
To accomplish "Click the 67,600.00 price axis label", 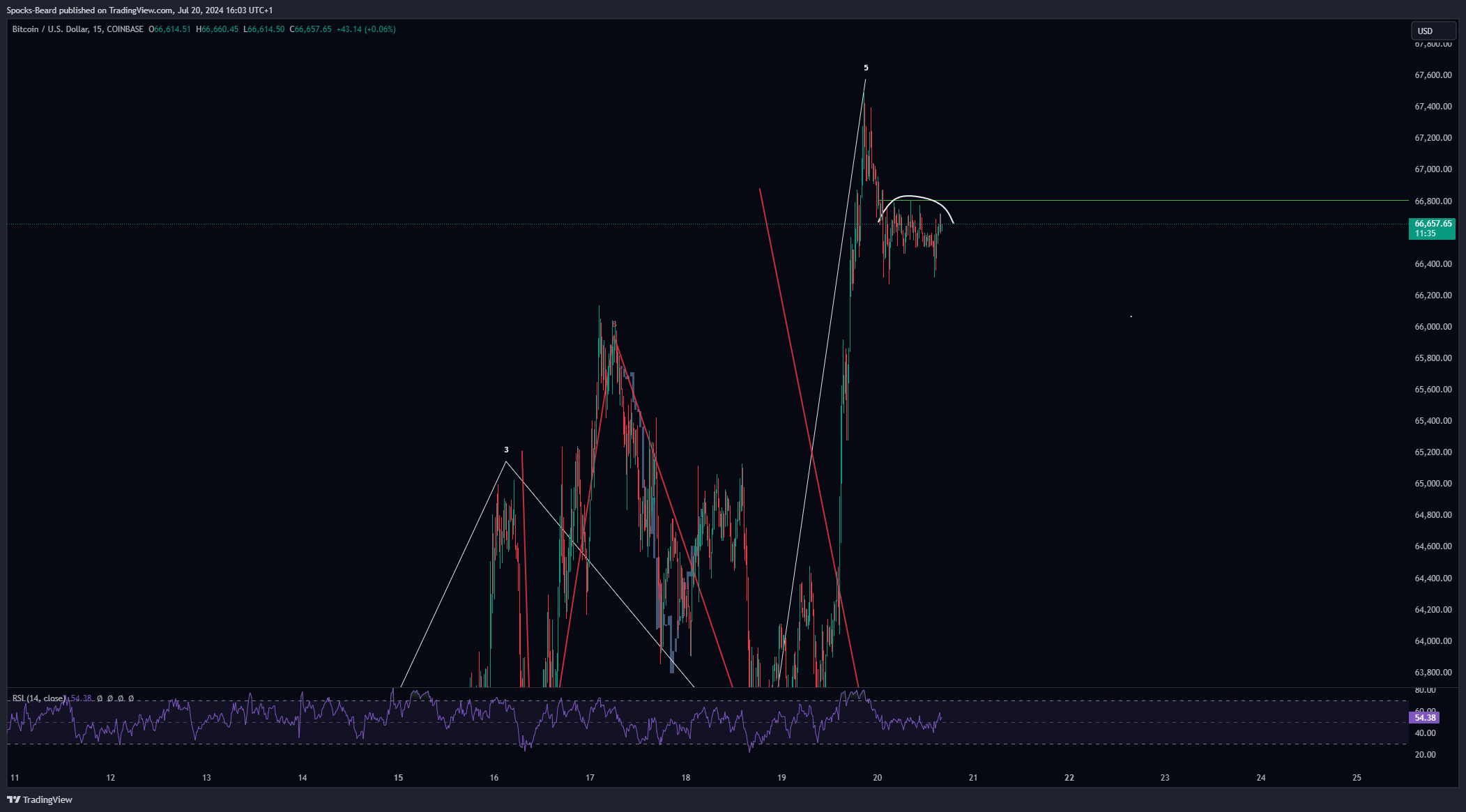I will 1433,75.
